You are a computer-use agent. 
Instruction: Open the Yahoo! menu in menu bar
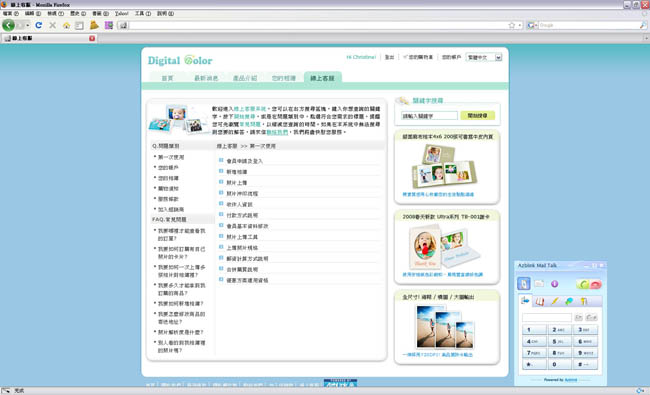[121, 13]
